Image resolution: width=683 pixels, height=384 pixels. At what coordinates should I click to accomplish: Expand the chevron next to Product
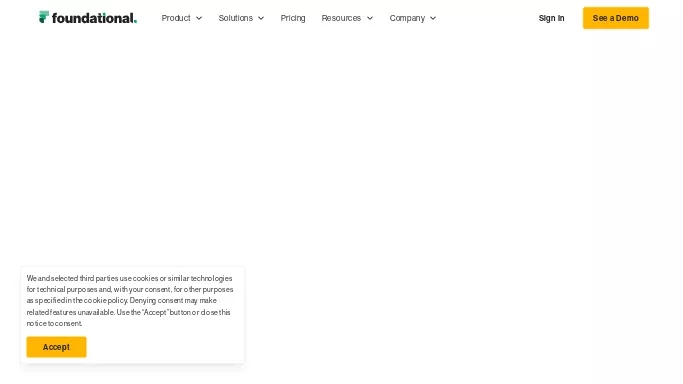pos(199,18)
